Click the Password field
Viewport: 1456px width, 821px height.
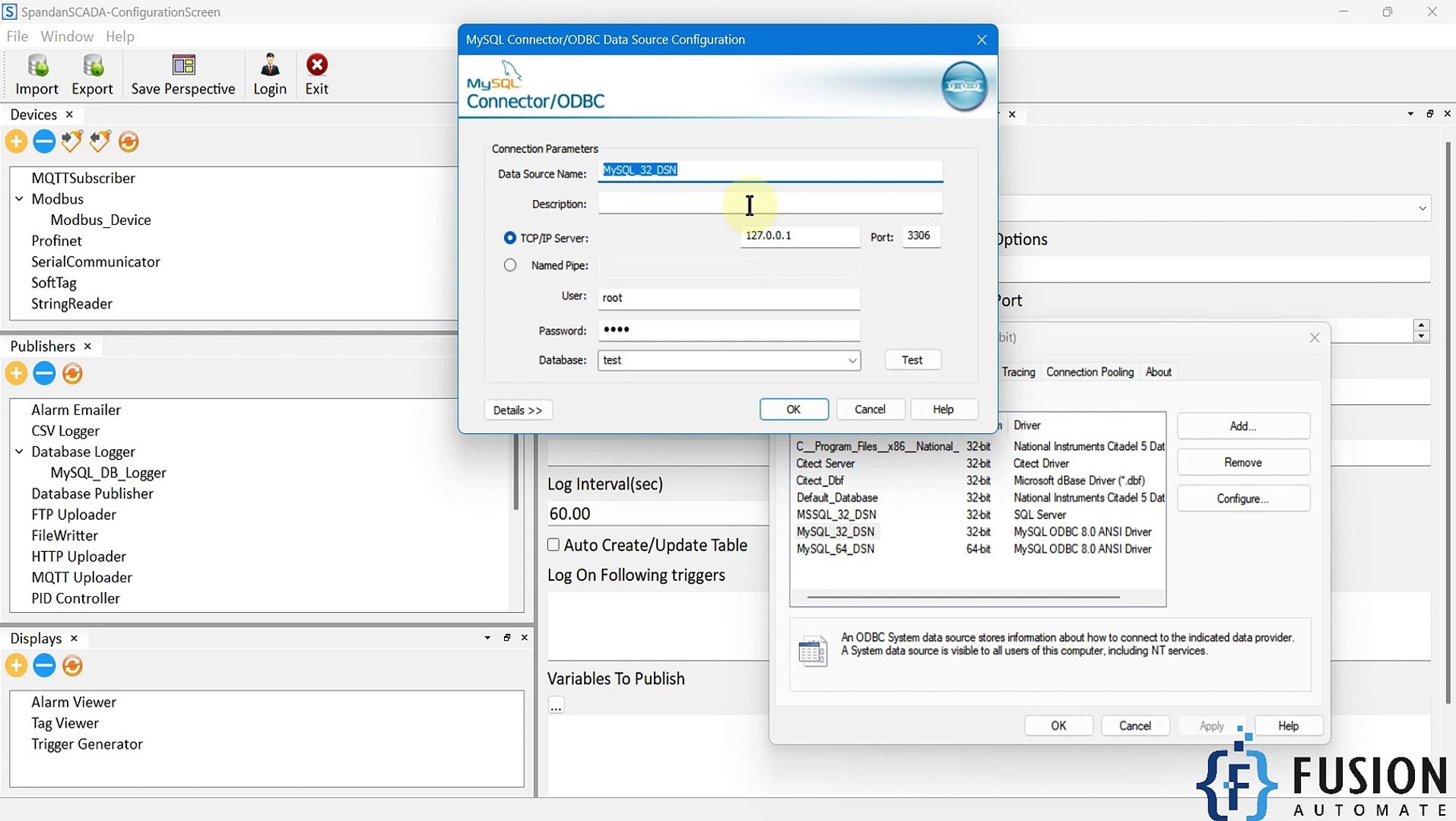(x=729, y=330)
